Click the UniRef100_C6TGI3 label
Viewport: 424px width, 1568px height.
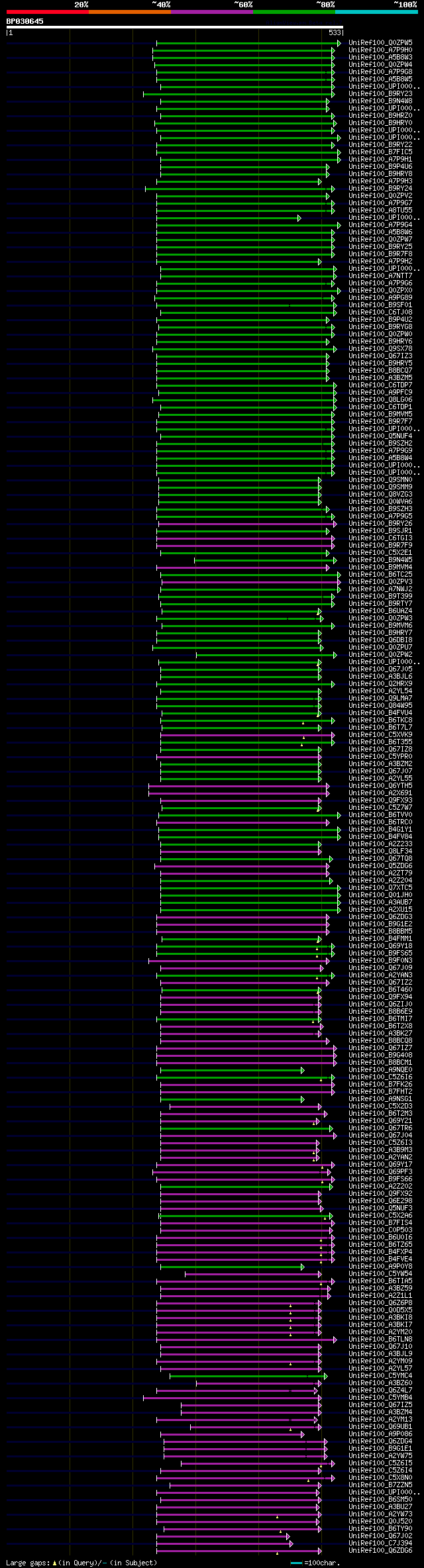click(x=380, y=538)
